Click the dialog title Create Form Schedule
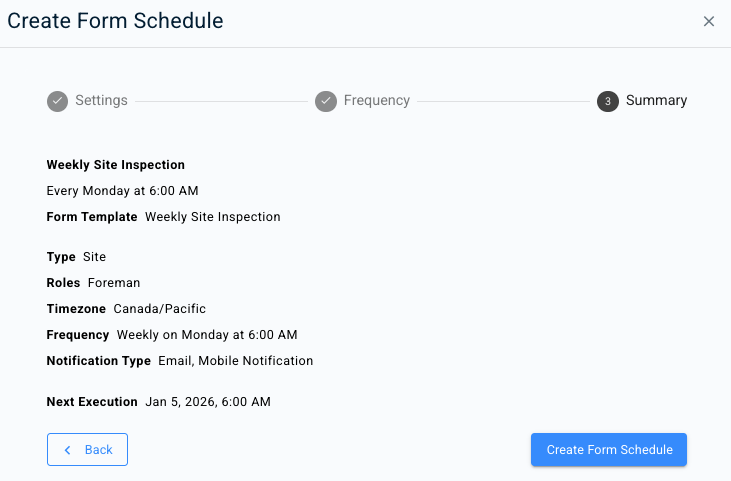Image resolution: width=731 pixels, height=481 pixels. tap(116, 21)
